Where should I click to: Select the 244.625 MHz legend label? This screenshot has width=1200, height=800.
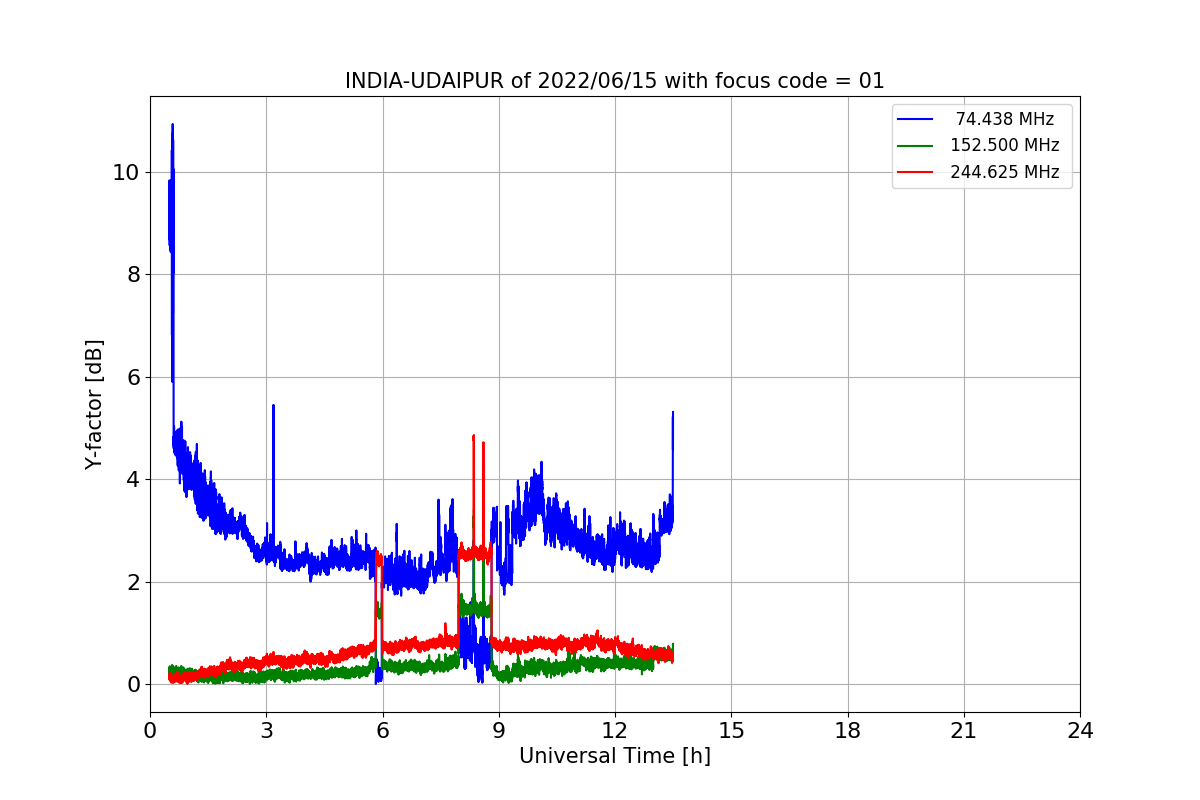(1005, 172)
